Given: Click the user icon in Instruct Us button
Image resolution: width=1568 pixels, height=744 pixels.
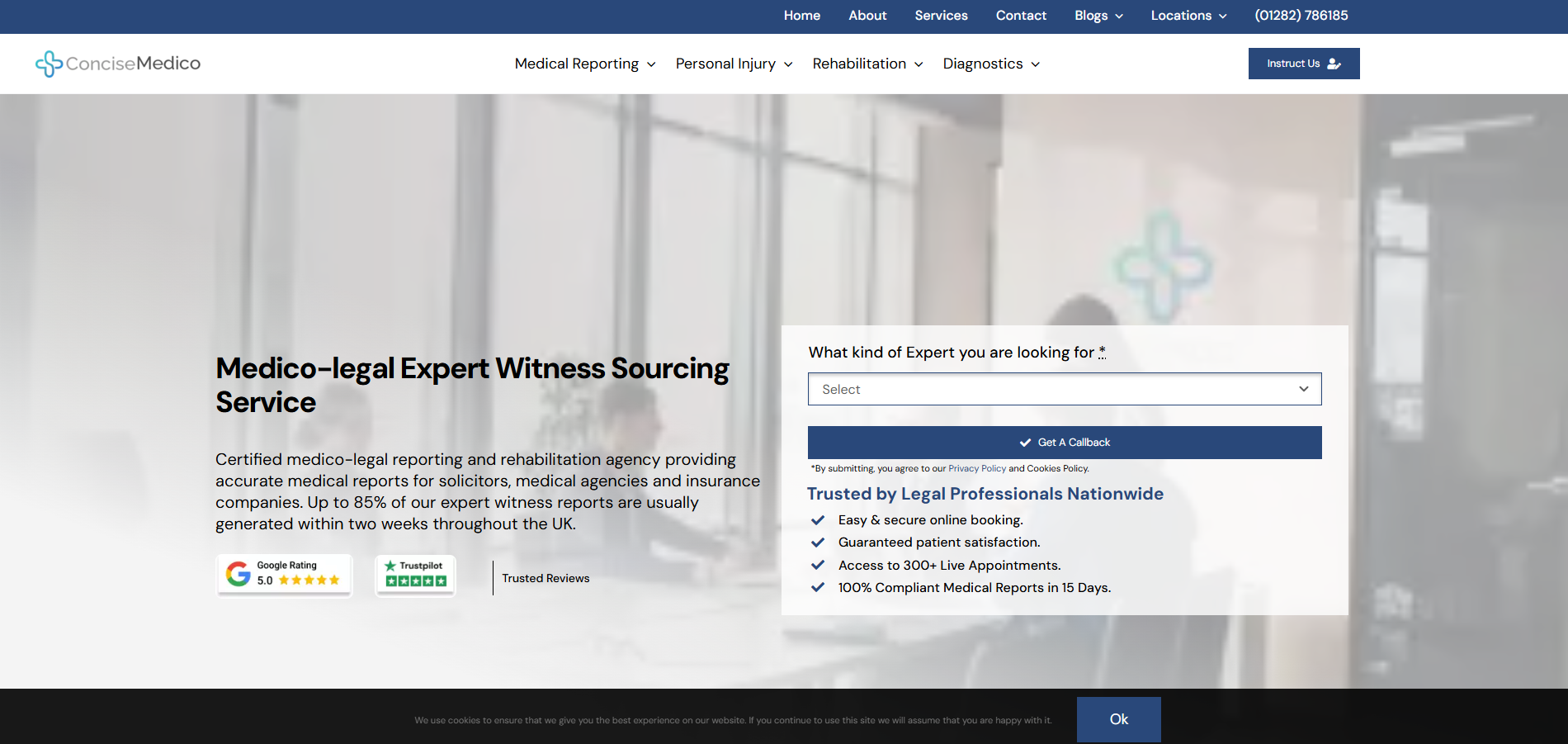Looking at the screenshot, I should 1334,64.
